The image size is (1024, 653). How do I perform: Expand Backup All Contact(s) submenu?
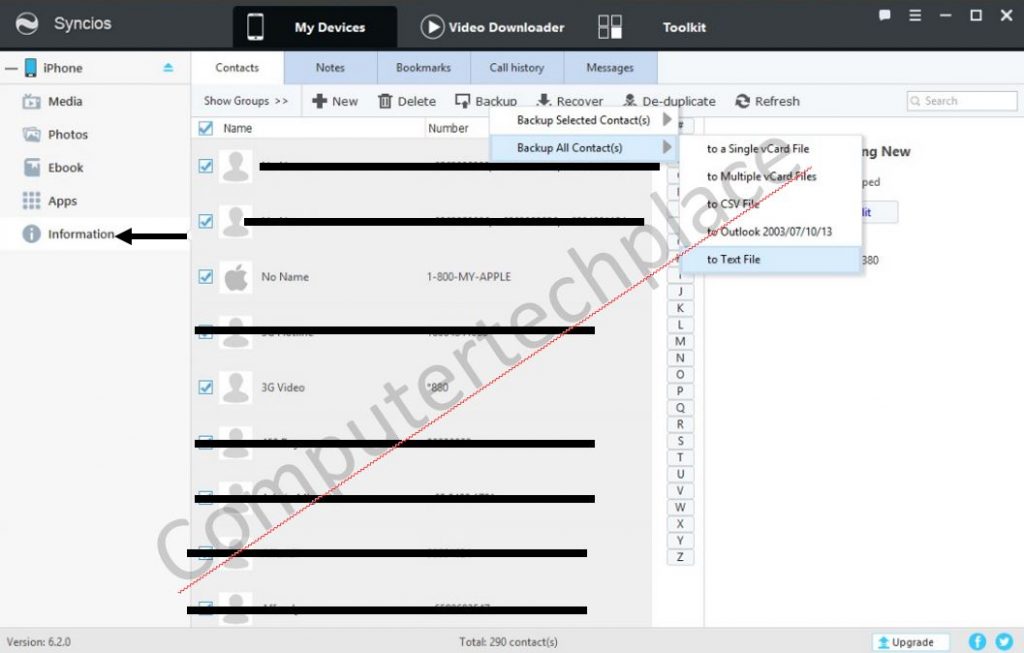[x=583, y=148]
